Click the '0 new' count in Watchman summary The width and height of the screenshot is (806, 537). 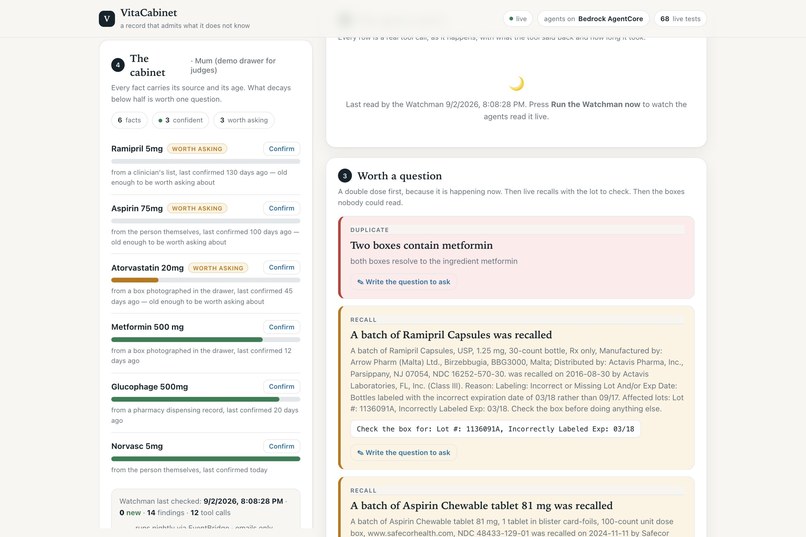(130, 513)
